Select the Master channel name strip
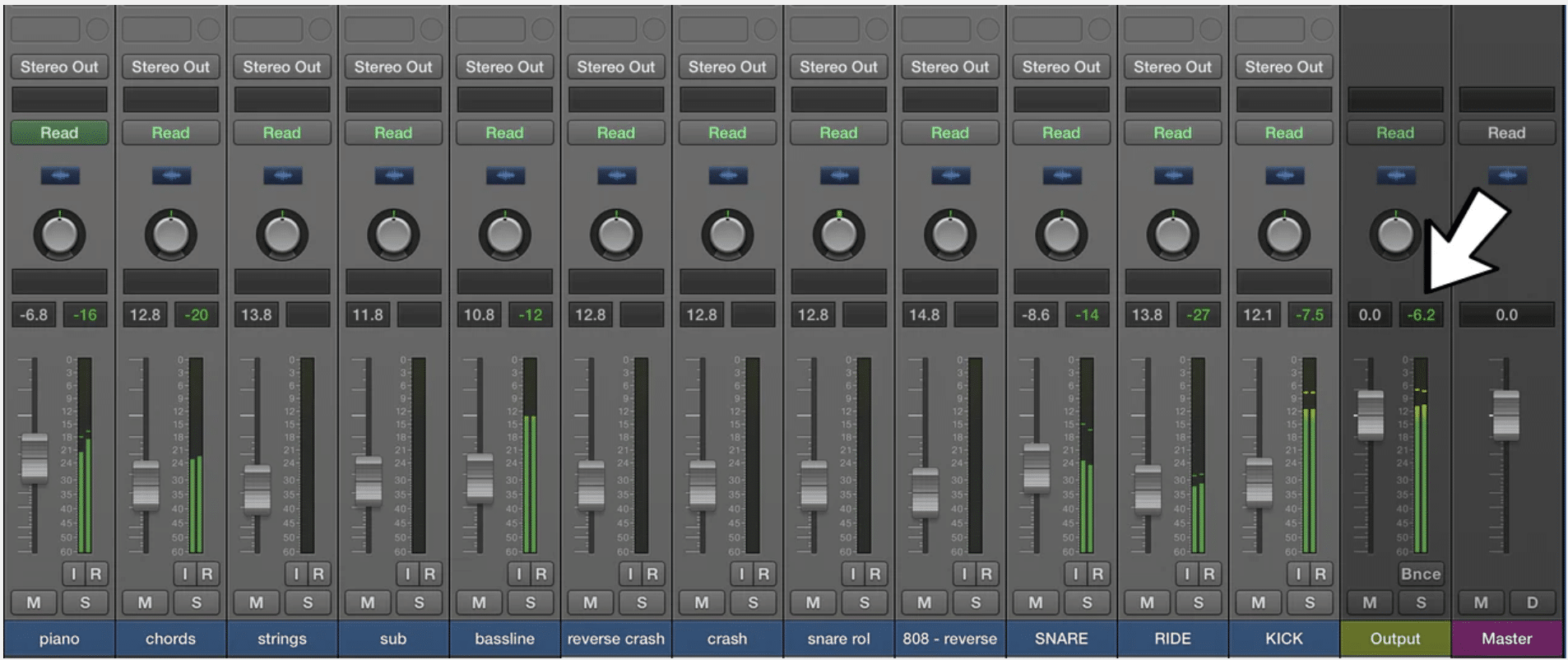The image size is (1568, 660). tap(1507, 639)
